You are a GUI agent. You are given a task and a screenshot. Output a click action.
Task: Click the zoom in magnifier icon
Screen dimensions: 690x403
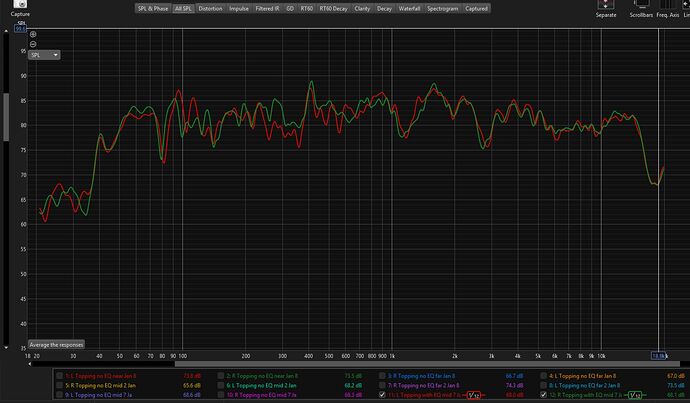point(33,34)
